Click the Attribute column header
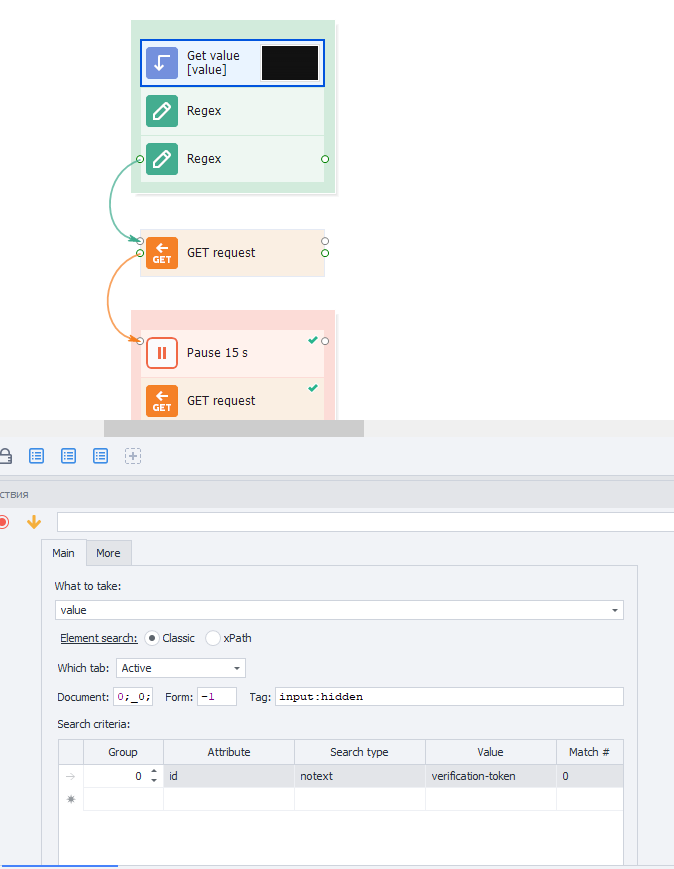This screenshot has height=869, width=674. click(229, 752)
